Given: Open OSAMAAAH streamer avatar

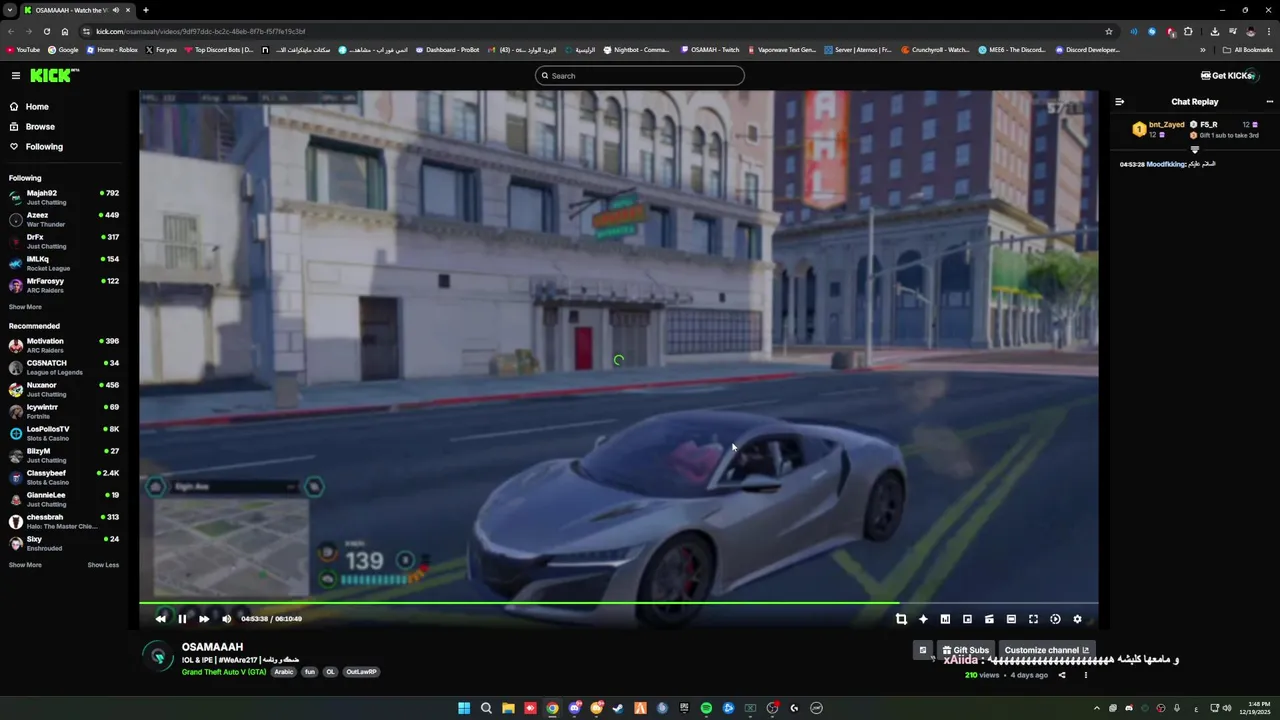Looking at the screenshot, I should [x=157, y=656].
